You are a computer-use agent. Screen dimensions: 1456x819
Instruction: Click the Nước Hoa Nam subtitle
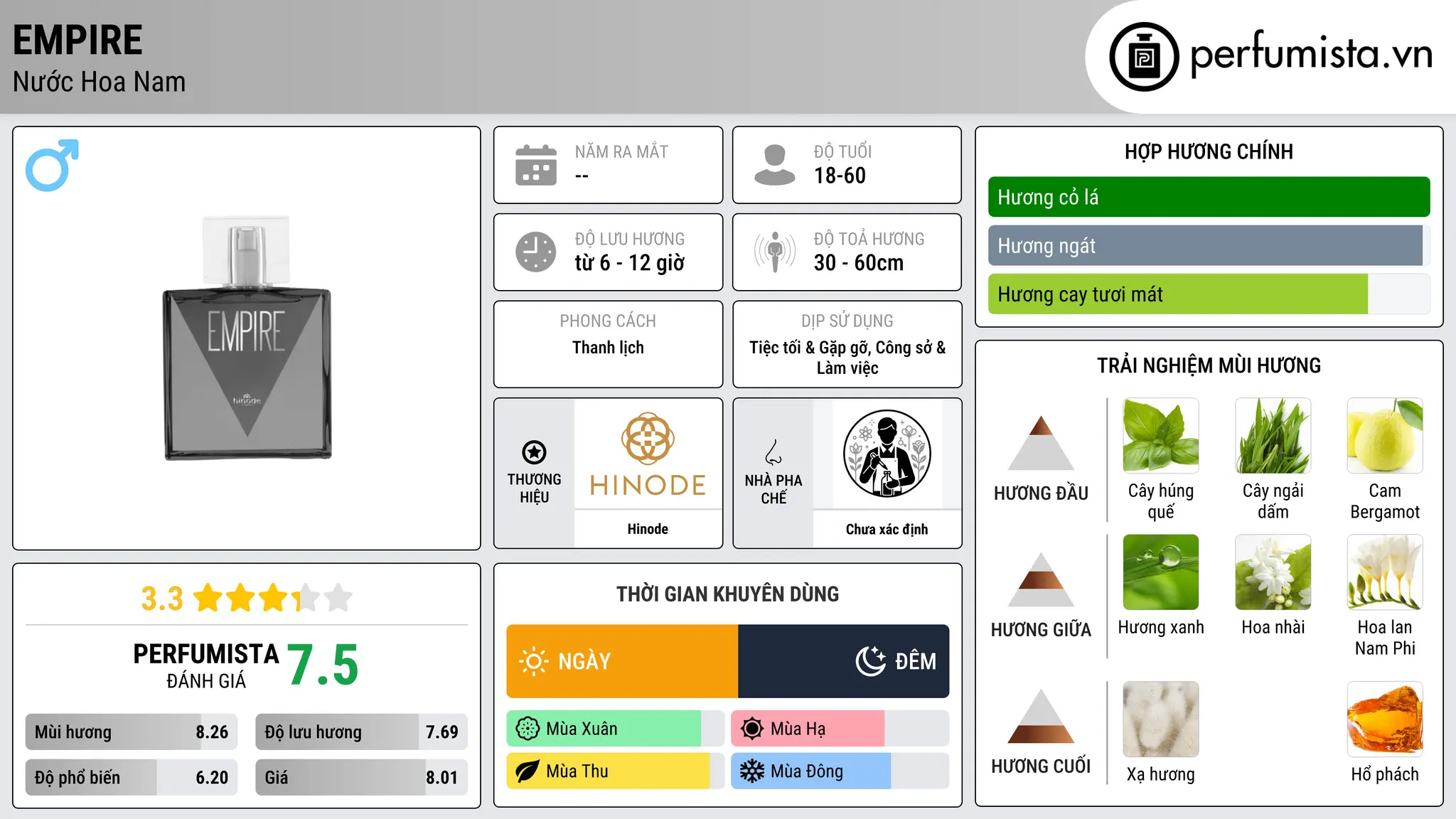pyautogui.click(x=99, y=82)
